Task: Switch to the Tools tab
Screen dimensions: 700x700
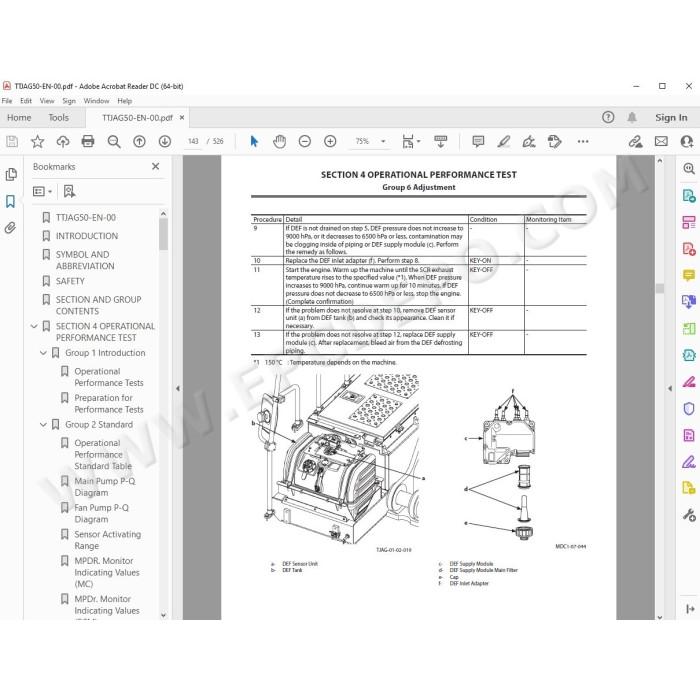Action: (58, 118)
